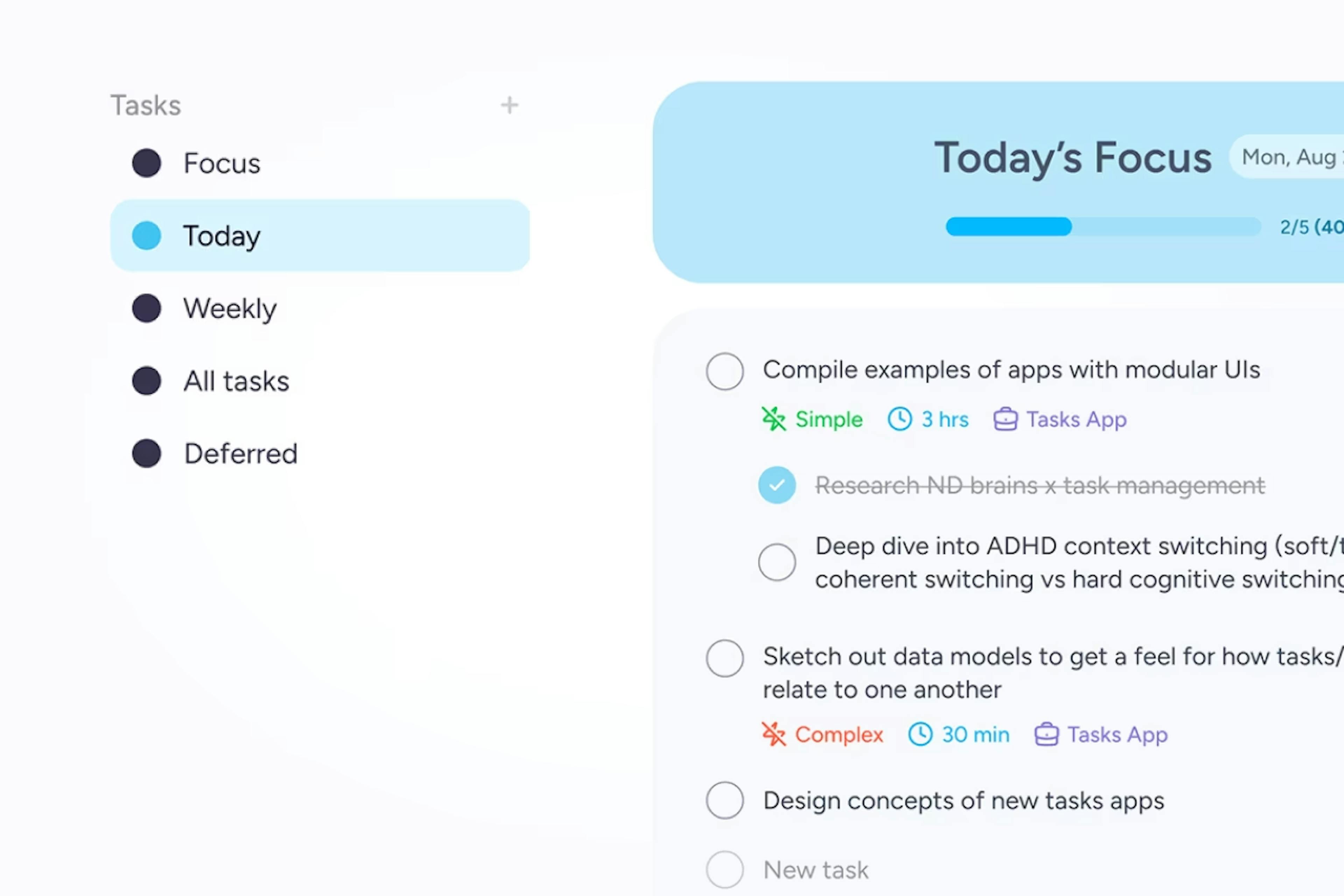Click the clock icon beside "30 min"

(x=920, y=735)
